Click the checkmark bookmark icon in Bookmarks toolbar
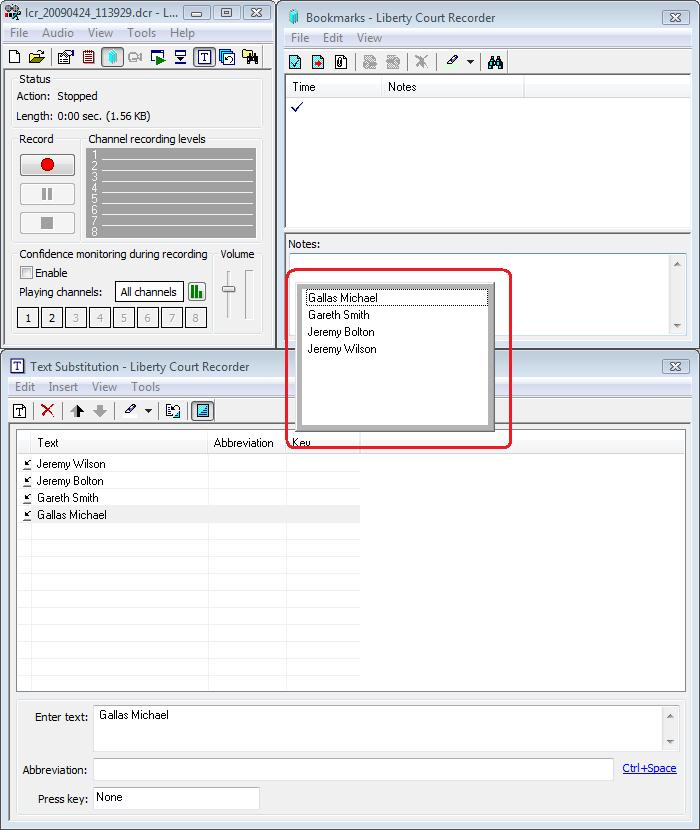Screen dimensions: 700x830 (x=295, y=62)
